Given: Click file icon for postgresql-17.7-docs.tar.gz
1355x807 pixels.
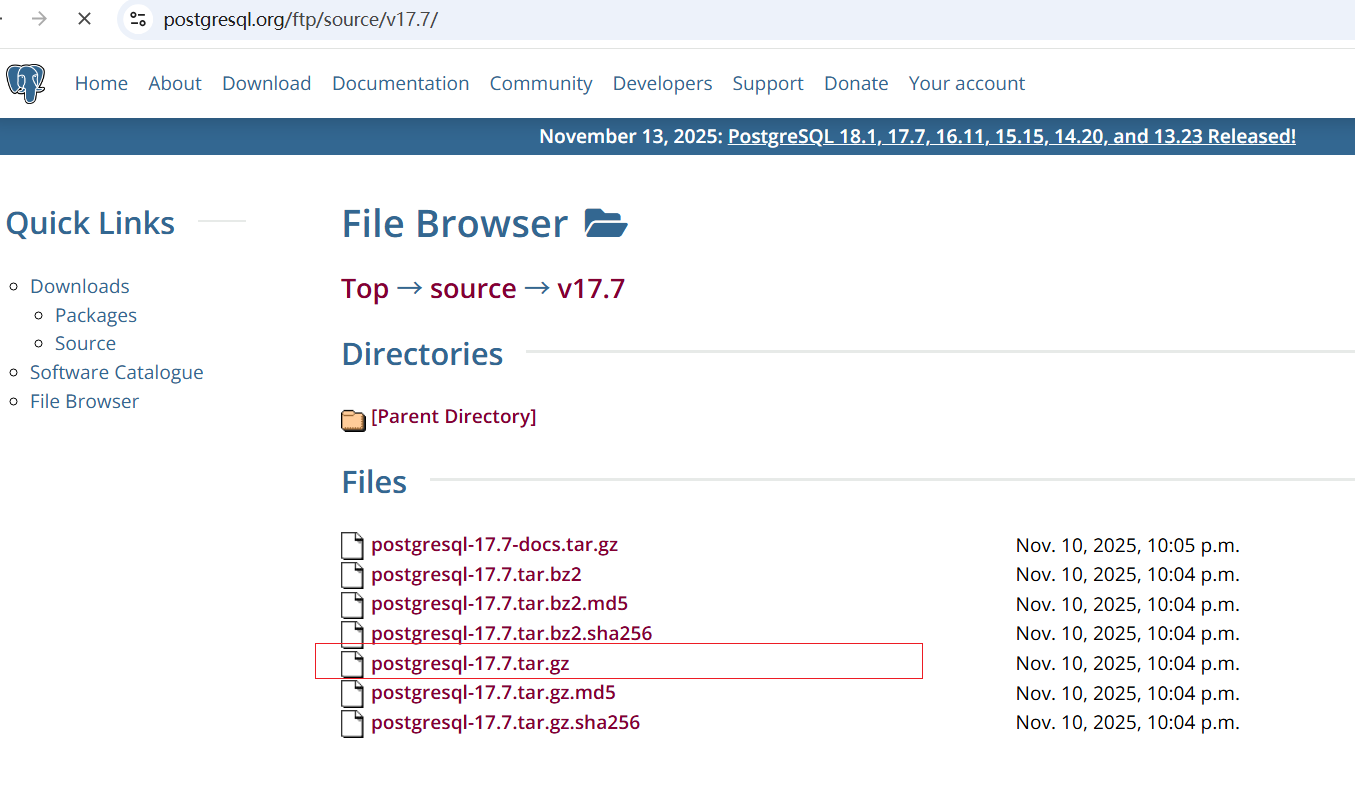Looking at the screenshot, I should (x=352, y=546).
